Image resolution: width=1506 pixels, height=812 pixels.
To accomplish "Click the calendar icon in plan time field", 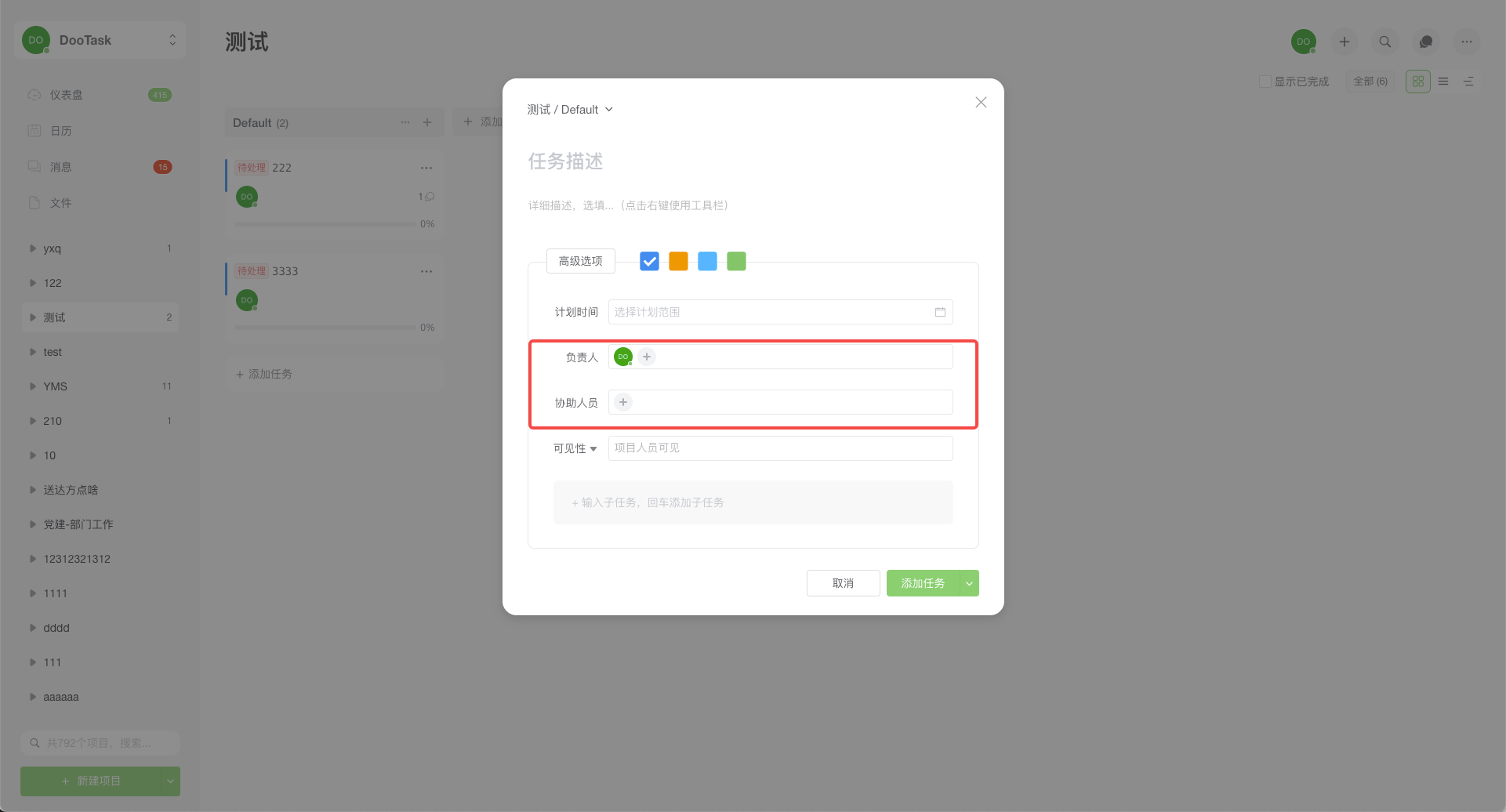I will (x=940, y=312).
